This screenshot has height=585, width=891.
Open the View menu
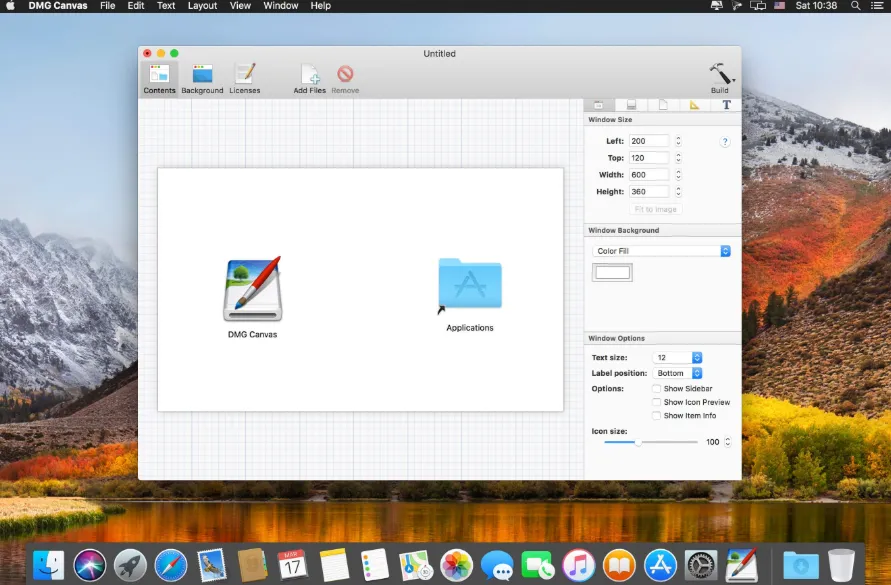click(x=240, y=6)
